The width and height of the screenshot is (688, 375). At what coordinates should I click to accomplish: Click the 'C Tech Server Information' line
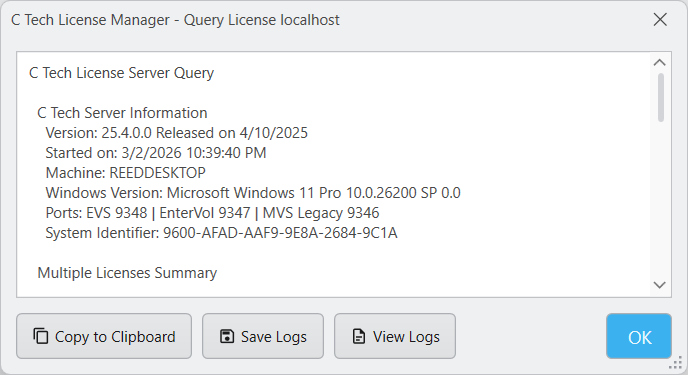pos(122,113)
